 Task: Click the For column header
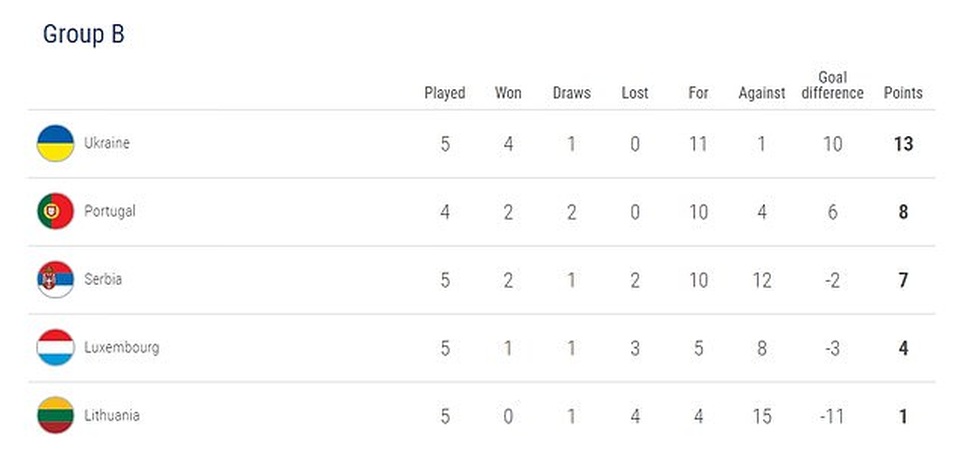(x=698, y=93)
